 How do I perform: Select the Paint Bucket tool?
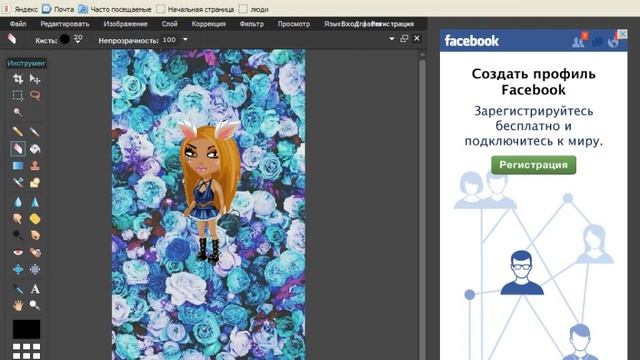(x=35, y=149)
